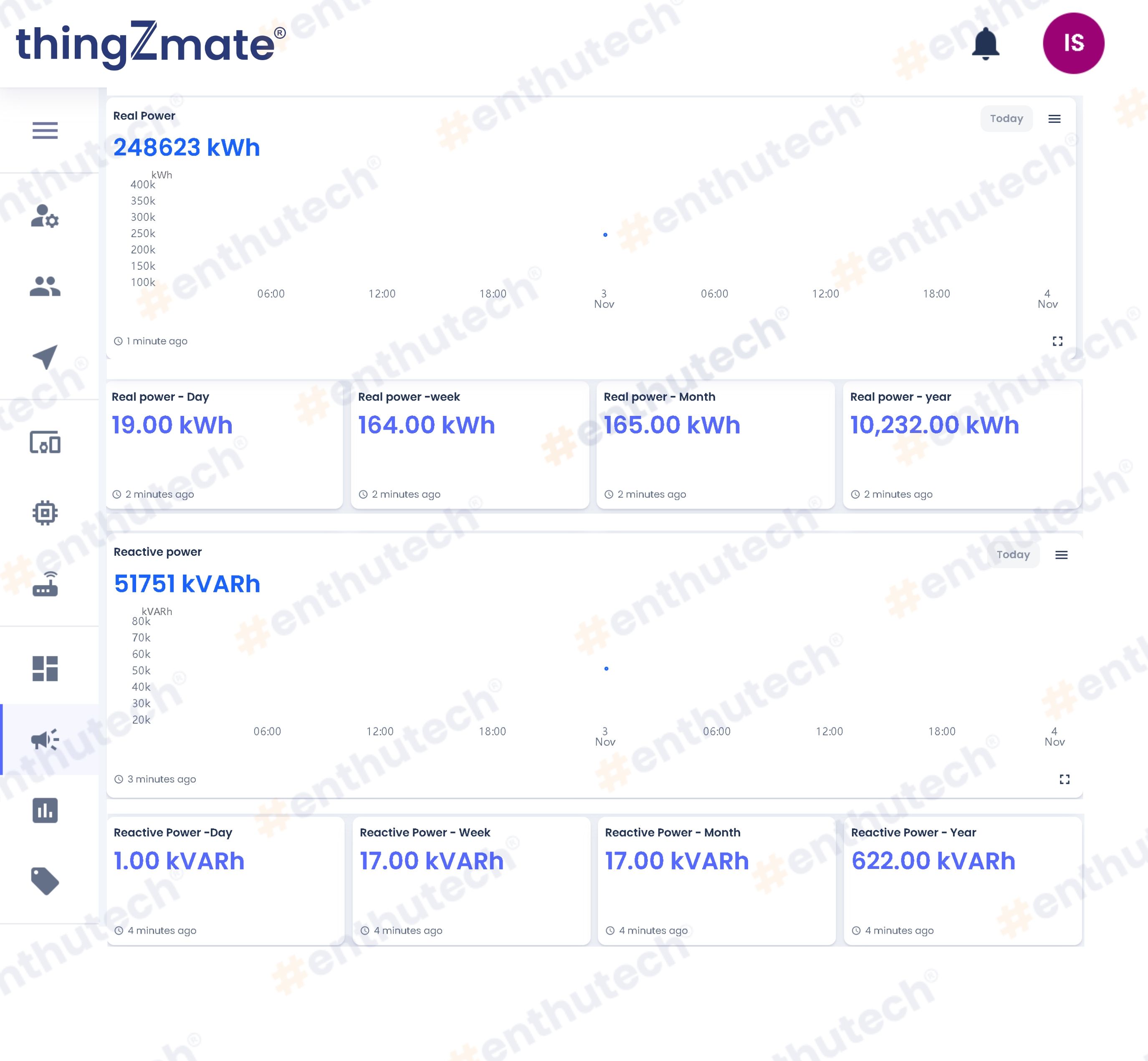Open the hamburger menu in the sidebar
The image size is (1148, 1061).
pos(45,130)
